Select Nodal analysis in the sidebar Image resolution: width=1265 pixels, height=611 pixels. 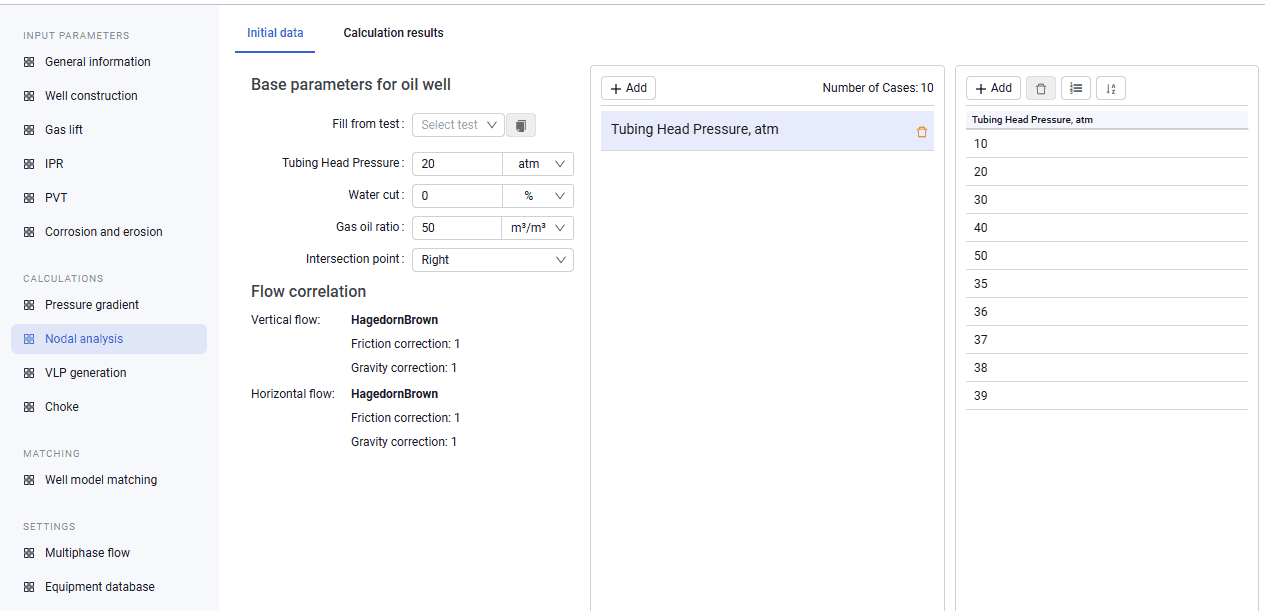(109, 339)
